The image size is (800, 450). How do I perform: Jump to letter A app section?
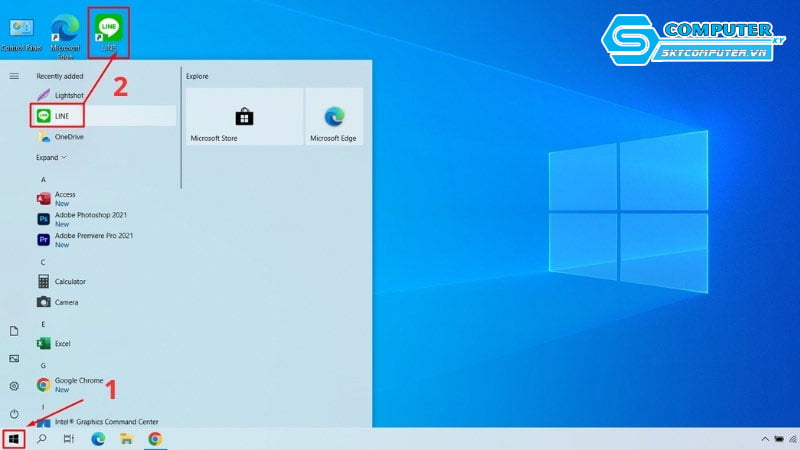tap(43, 180)
